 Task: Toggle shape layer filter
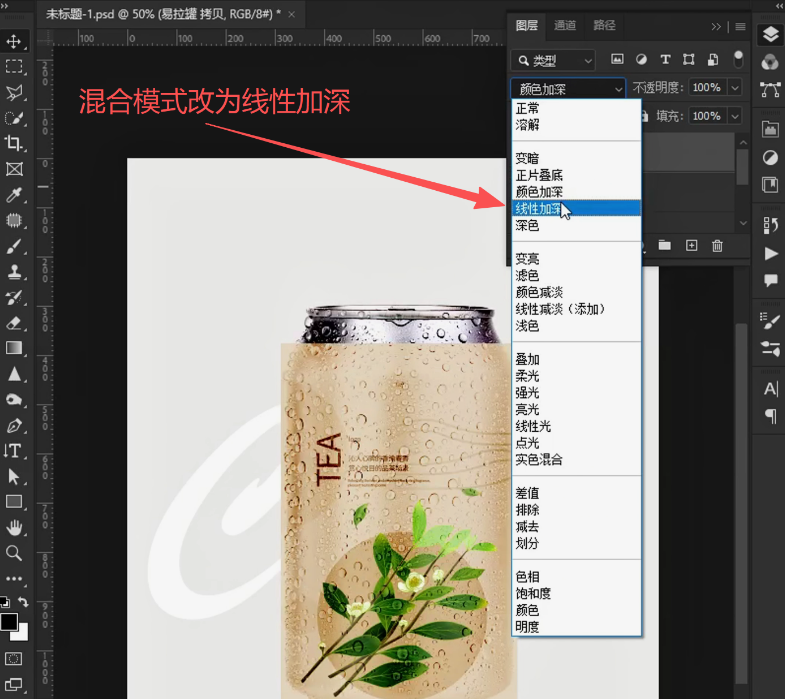click(x=689, y=60)
